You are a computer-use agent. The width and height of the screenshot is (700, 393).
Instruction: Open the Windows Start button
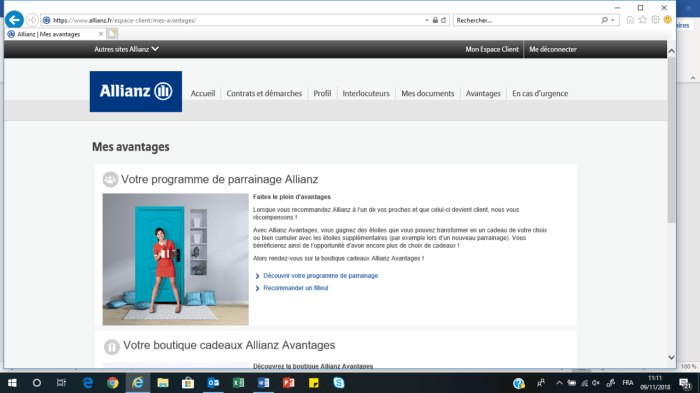point(12,383)
